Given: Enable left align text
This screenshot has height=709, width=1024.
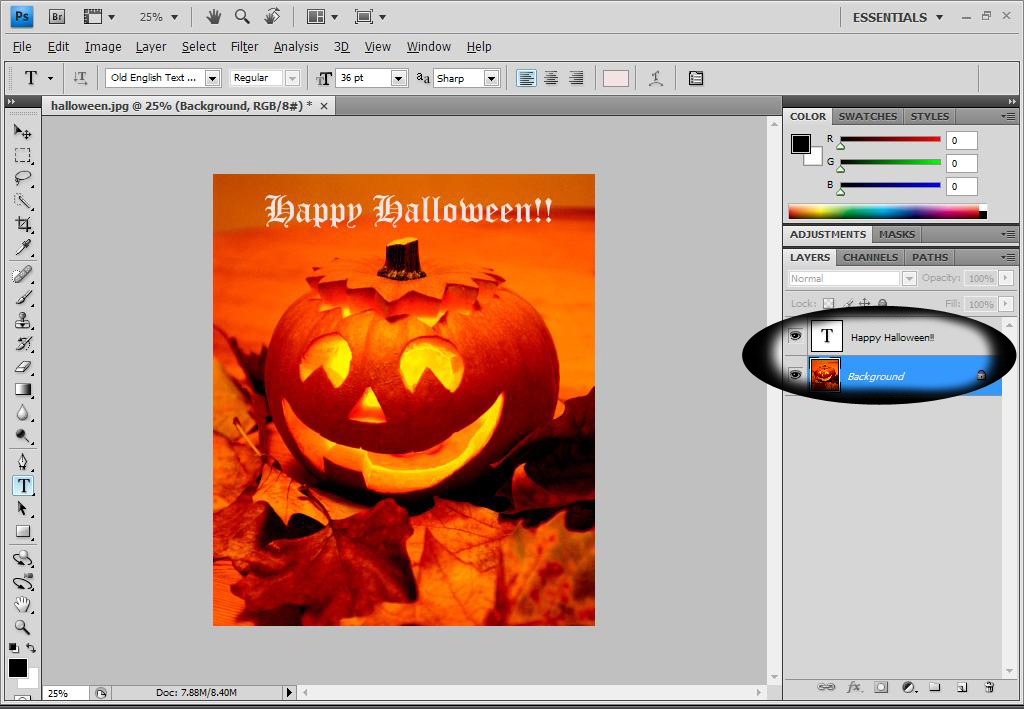Looking at the screenshot, I should pyautogui.click(x=526, y=78).
